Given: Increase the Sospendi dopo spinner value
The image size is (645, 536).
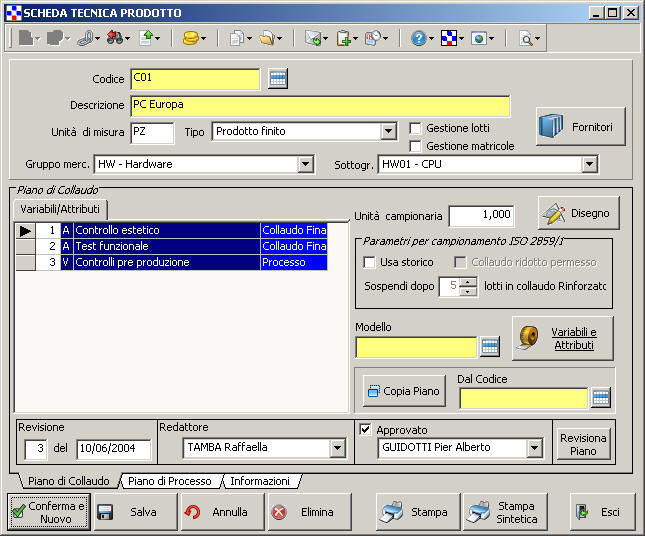Looking at the screenshot, I should pyautogui.click(x=468, y=282).
